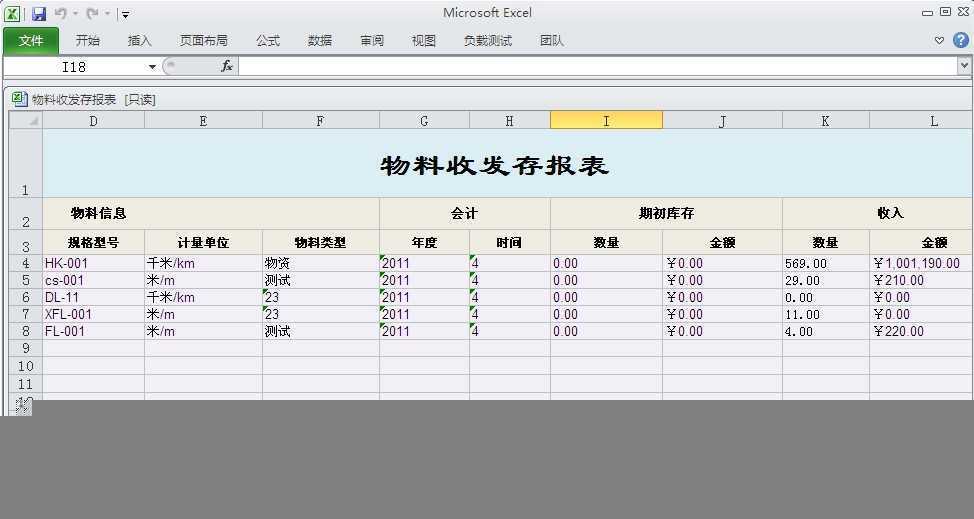Open the undo history dropdown arrow

75,13
